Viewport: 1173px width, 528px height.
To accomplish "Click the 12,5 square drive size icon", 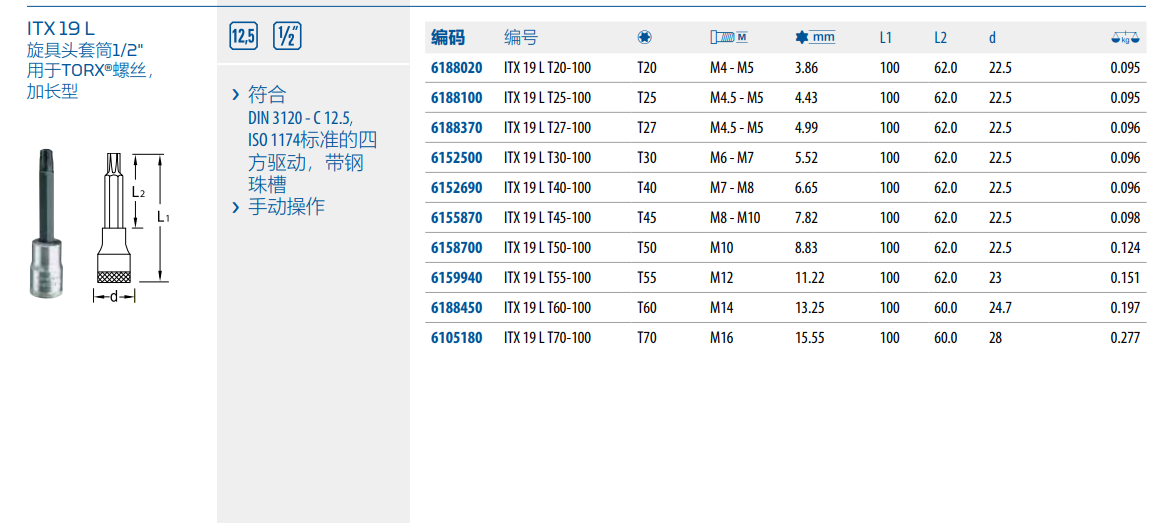I will (244, 37).
